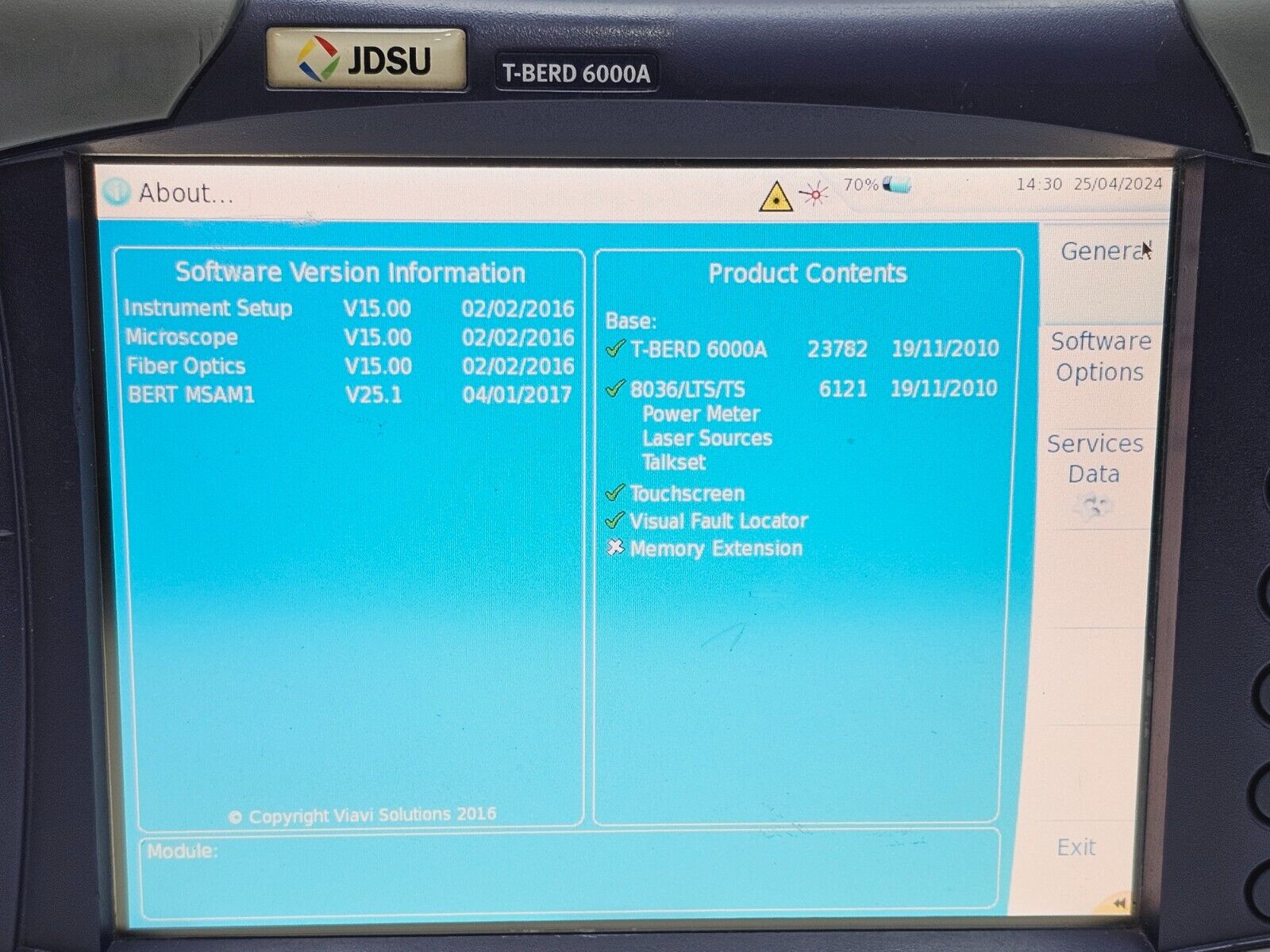Viewport: 1270px width, 952px height.
Task: Click the Power Meter entry
Action: [701, 414]
